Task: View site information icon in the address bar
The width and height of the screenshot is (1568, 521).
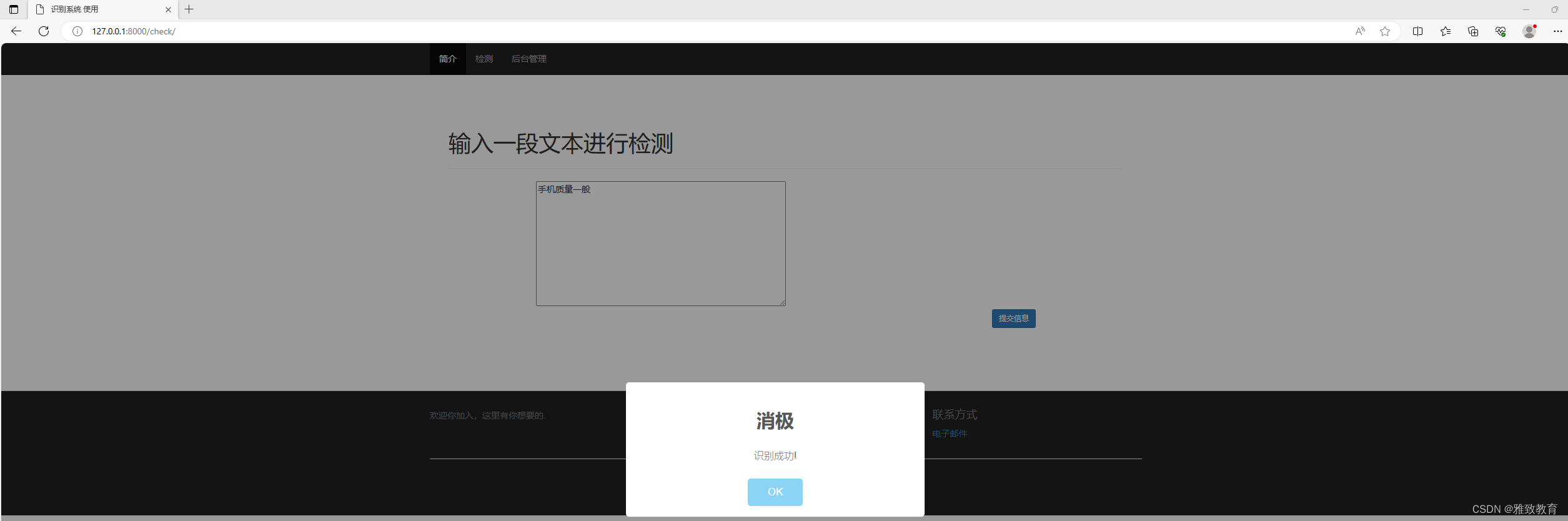Action: pyautogui.click(x=77, y=31)
